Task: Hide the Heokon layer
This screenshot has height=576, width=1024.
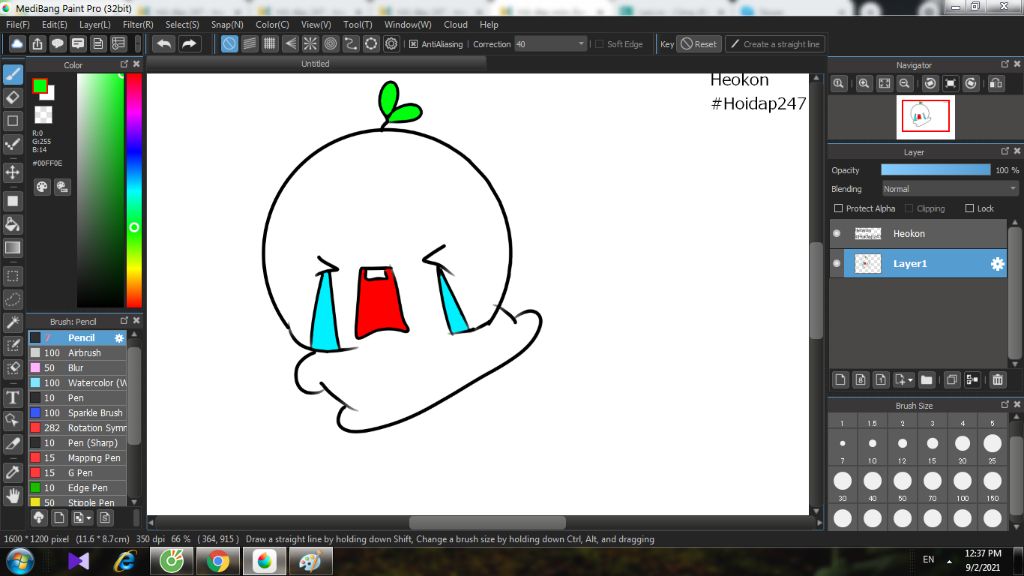Action: (837, 234)
